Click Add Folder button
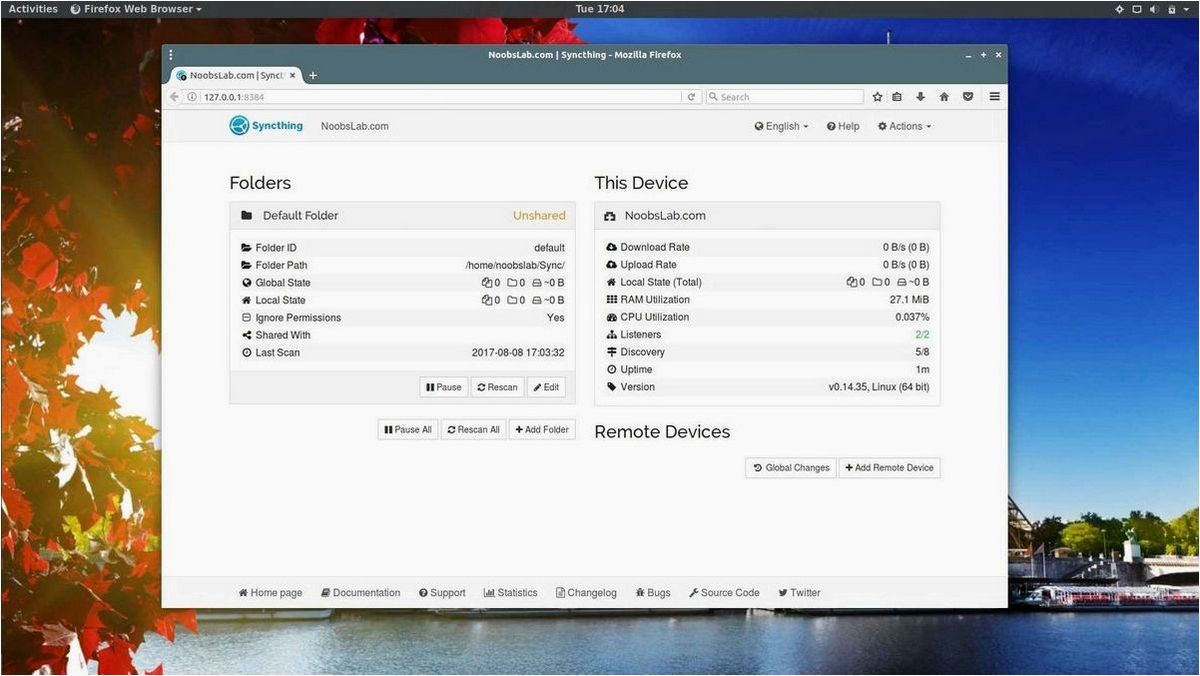1200x676 pixels. click(542, 429)
